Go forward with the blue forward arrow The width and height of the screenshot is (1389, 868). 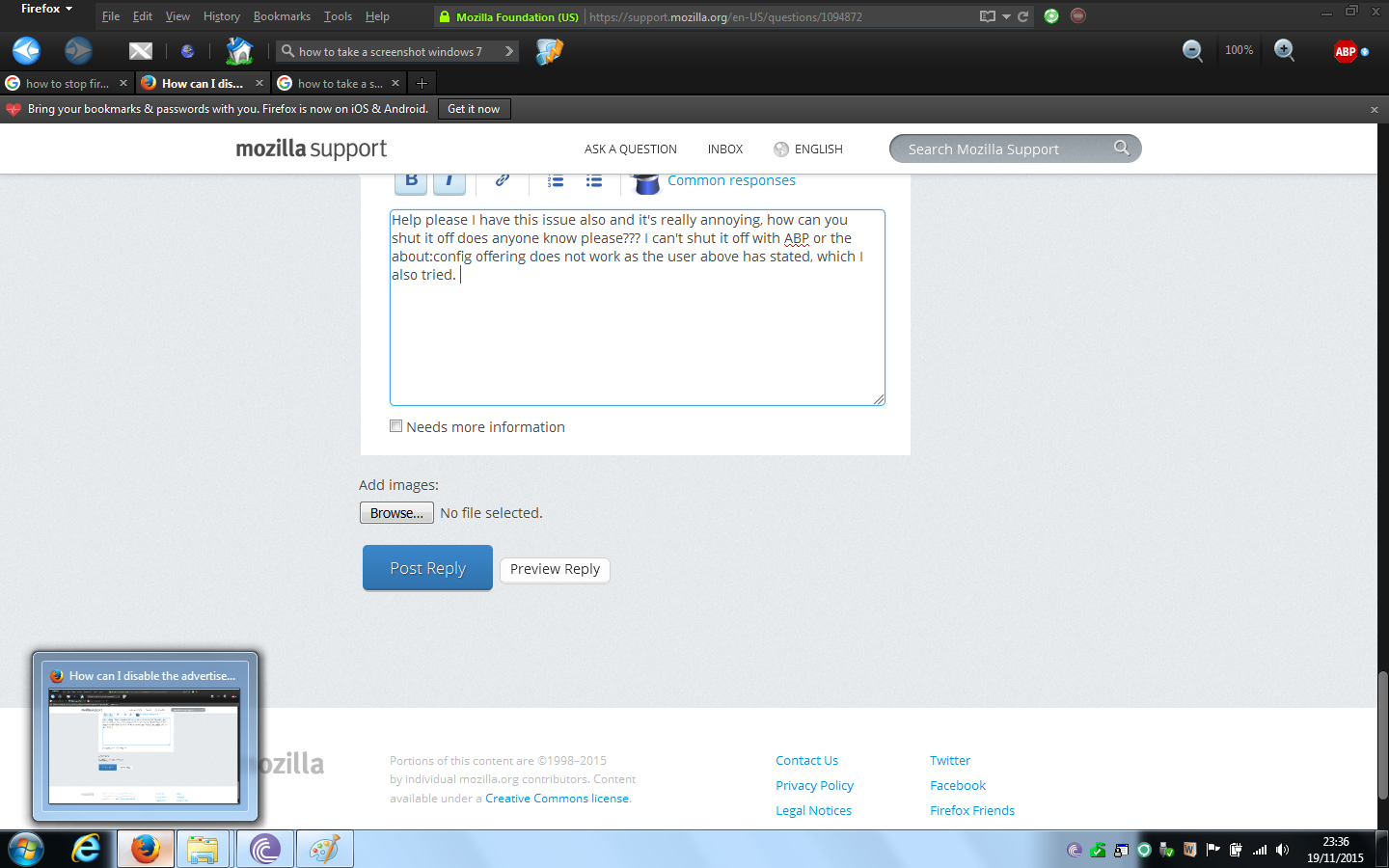(x=78, y=50)
